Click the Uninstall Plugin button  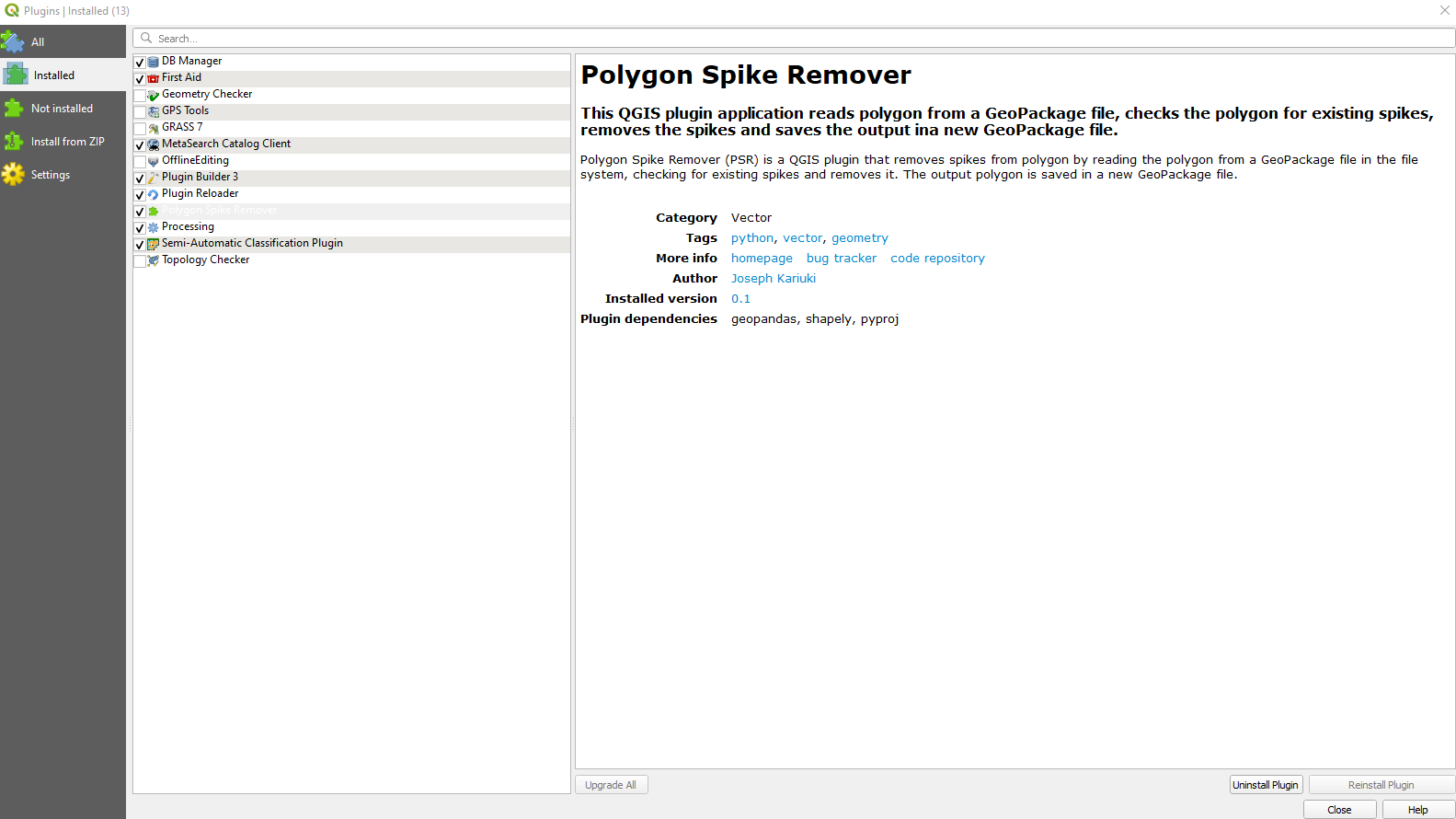(x=1266, y=785)
